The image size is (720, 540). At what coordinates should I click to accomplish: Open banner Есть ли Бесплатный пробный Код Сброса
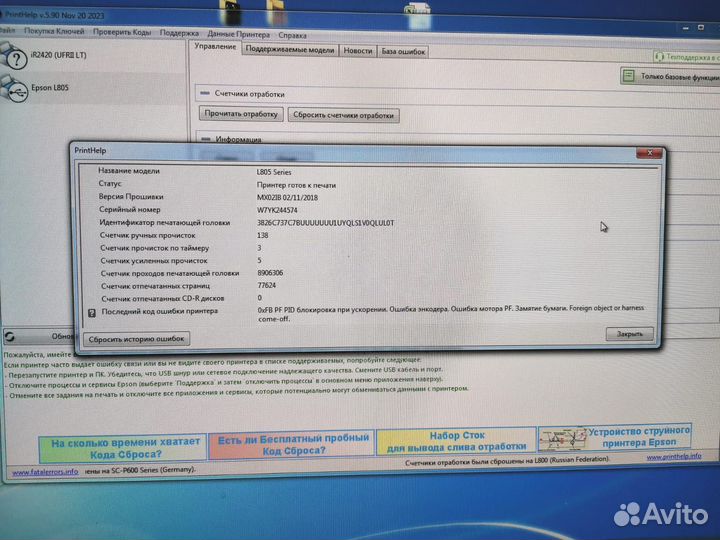[x=292, y=444]
